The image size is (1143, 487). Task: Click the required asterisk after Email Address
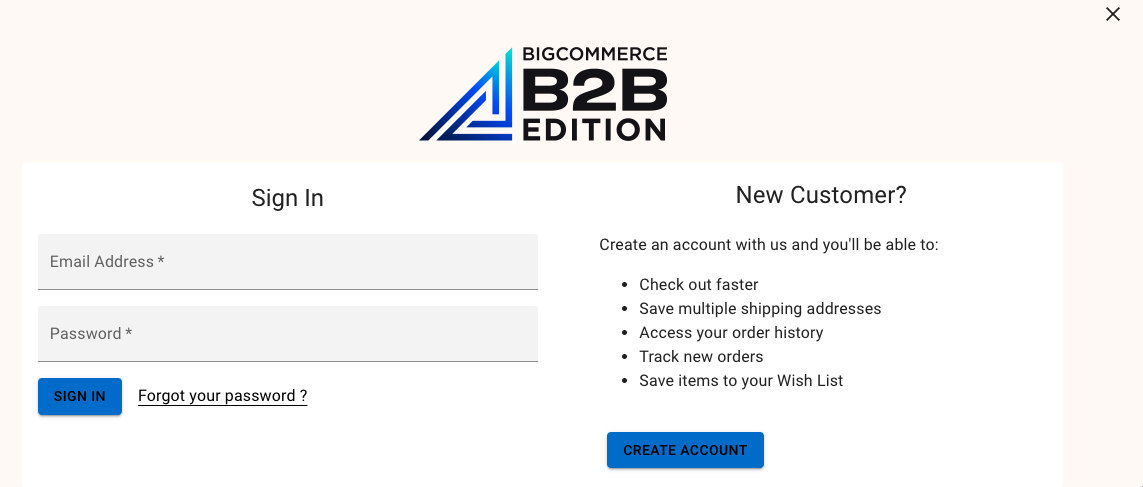[160, 260]
